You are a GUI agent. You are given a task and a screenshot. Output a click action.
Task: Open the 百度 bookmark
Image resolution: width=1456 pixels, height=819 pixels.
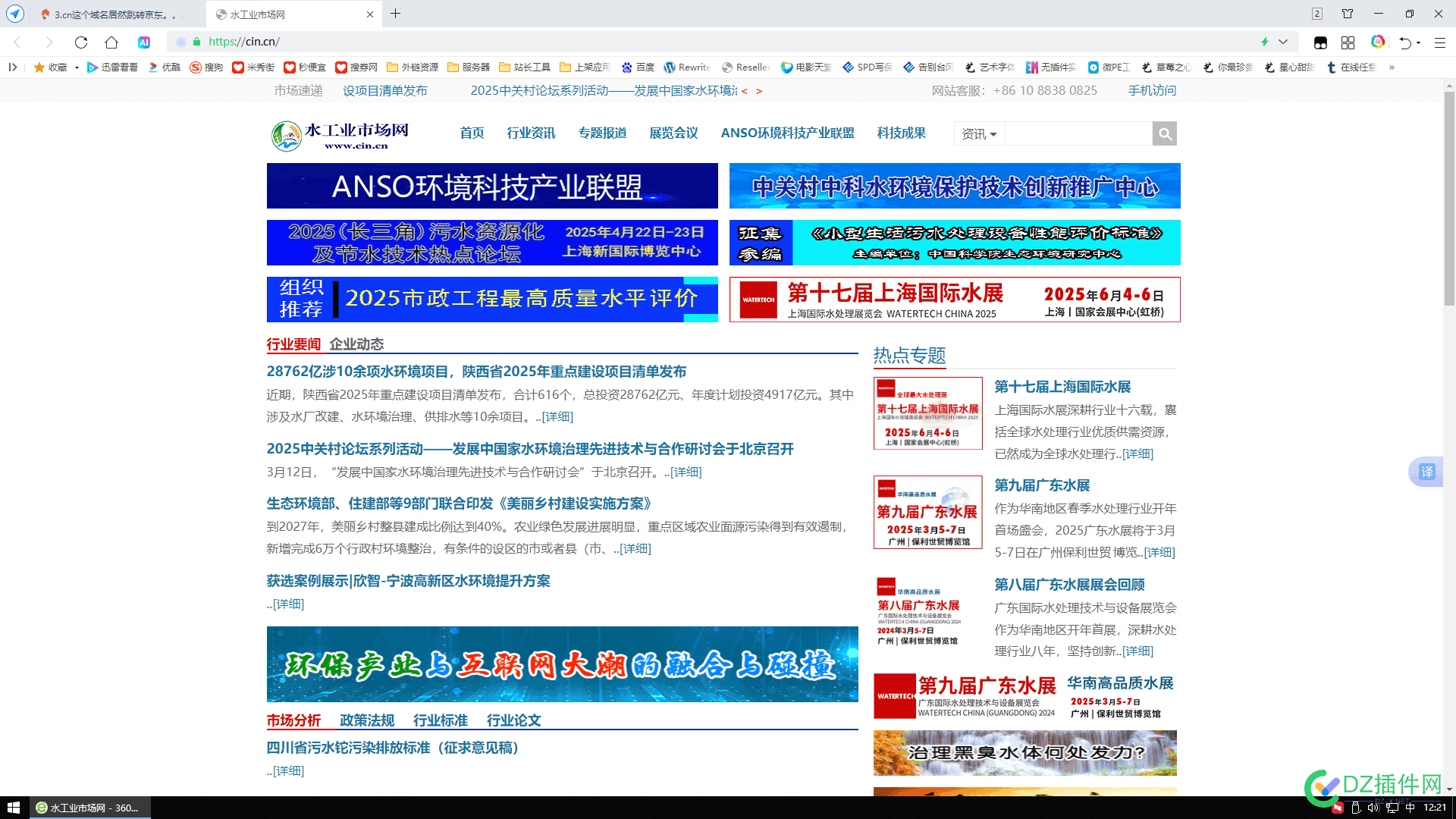(x=638, y=67)
